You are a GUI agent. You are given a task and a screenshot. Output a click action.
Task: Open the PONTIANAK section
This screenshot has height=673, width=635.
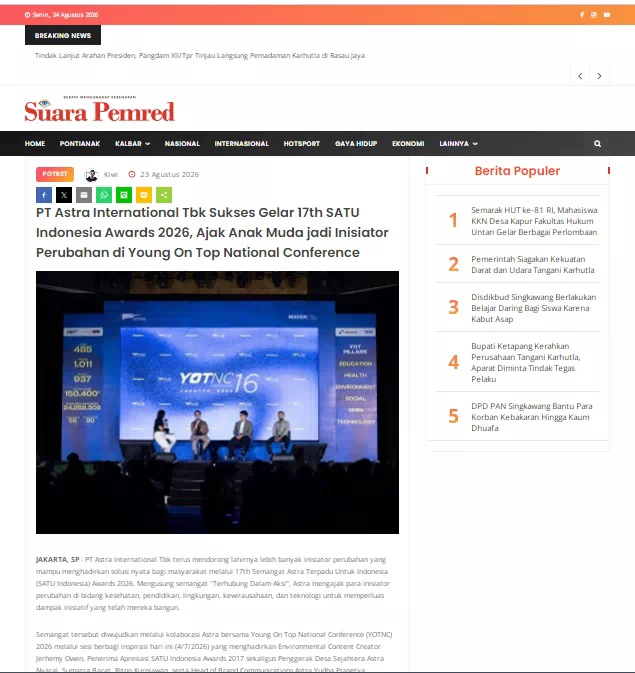(x=80, y=144)
